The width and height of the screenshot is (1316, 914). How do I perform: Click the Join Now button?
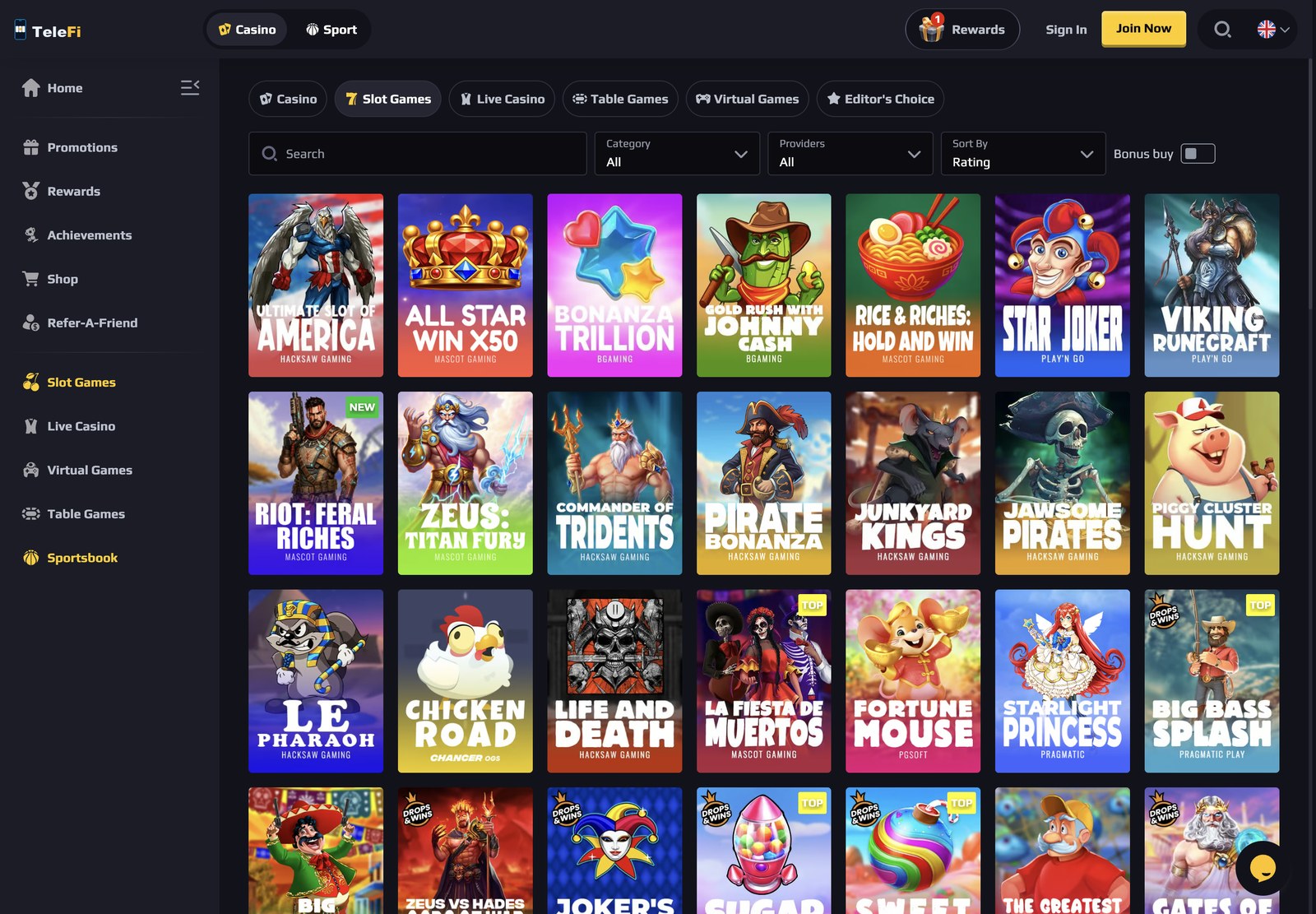pyautogui.click(x=1143, y=29)
